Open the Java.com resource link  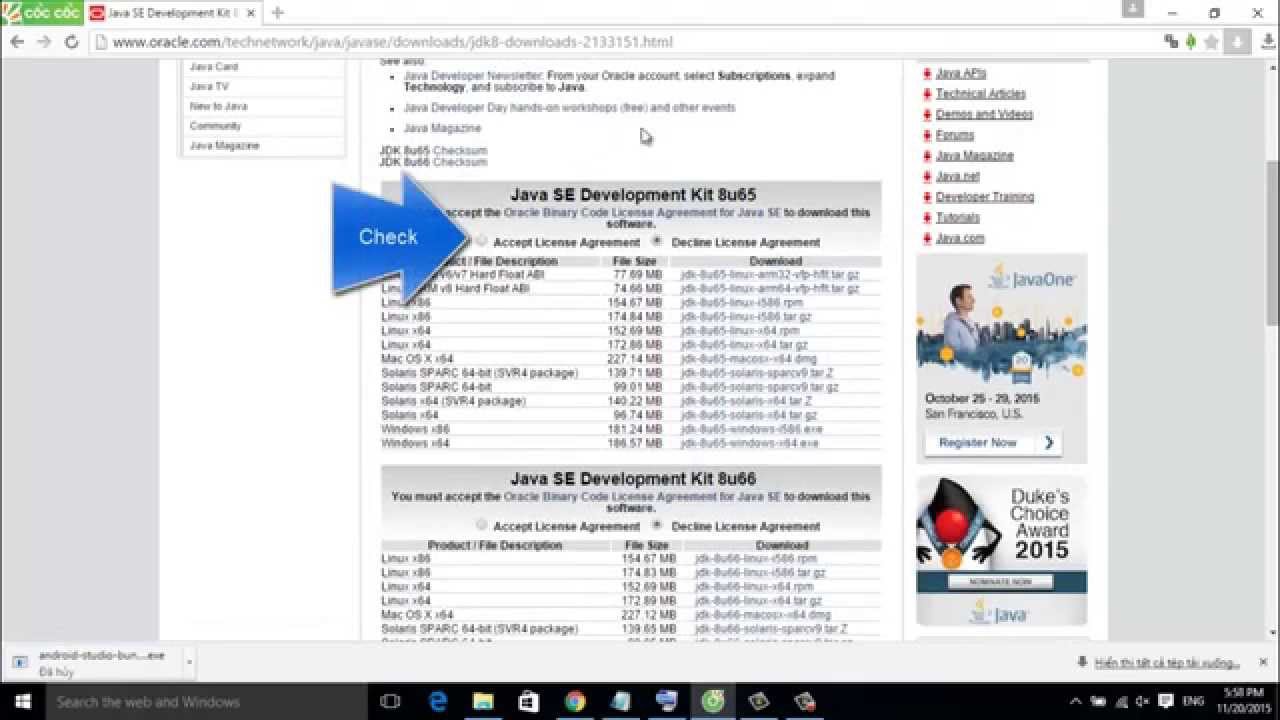pyautogui.click(x=960, y=238)
